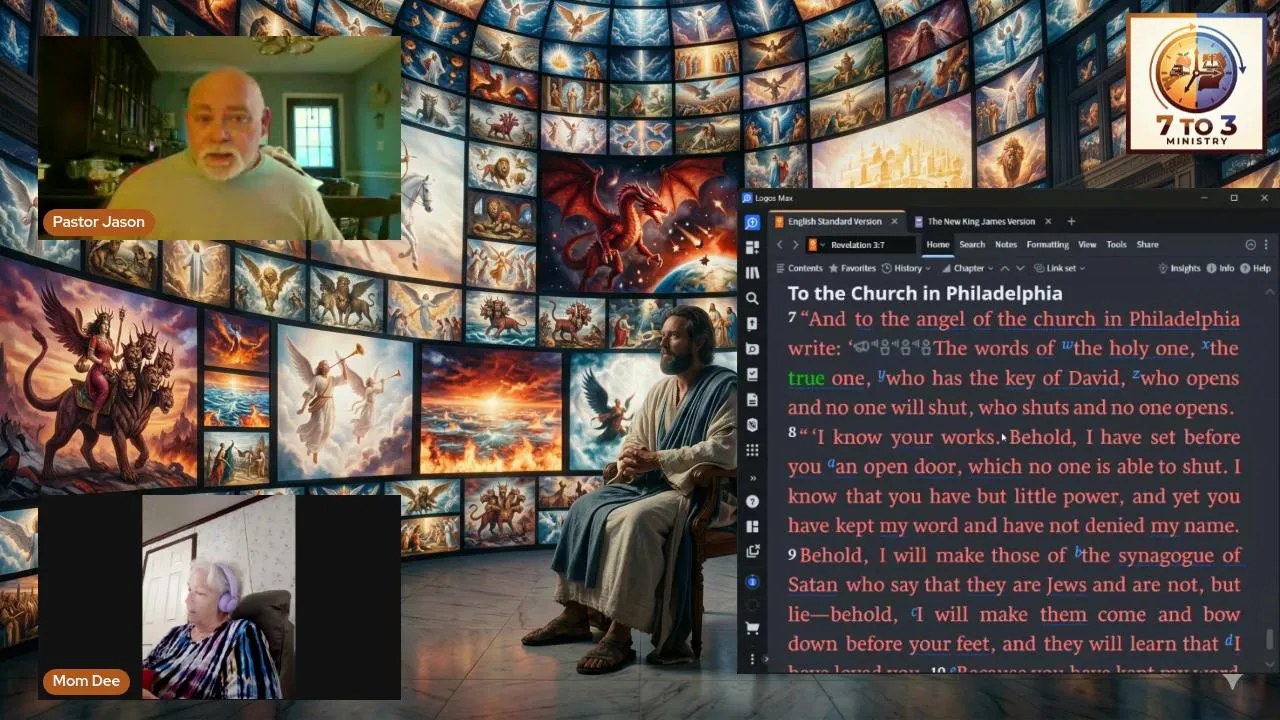Open the Library books icon
This screenshot has height=720, width=1280.
tap(752, 272)
